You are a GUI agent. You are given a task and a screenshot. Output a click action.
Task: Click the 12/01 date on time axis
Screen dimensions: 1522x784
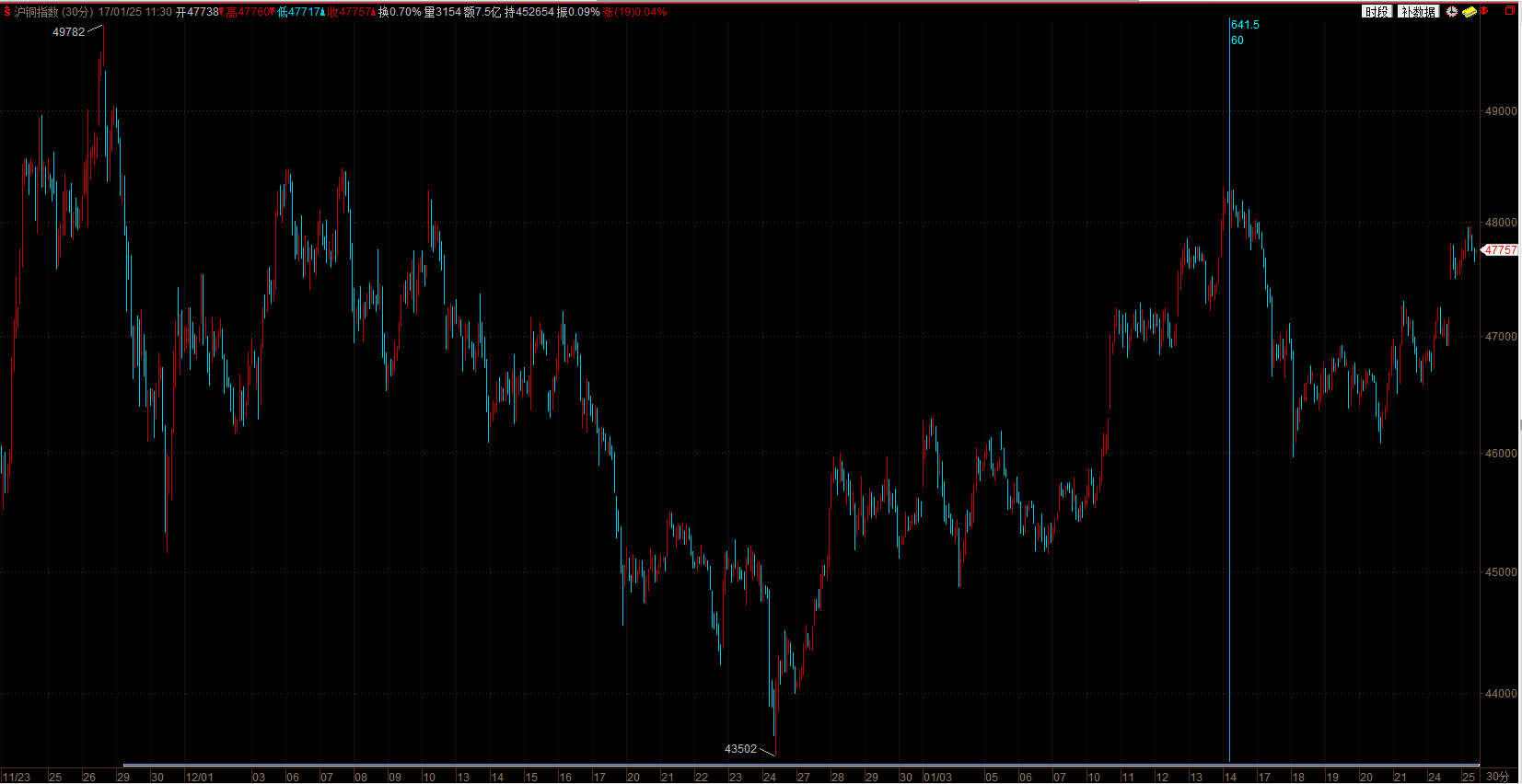coord(199,778)
